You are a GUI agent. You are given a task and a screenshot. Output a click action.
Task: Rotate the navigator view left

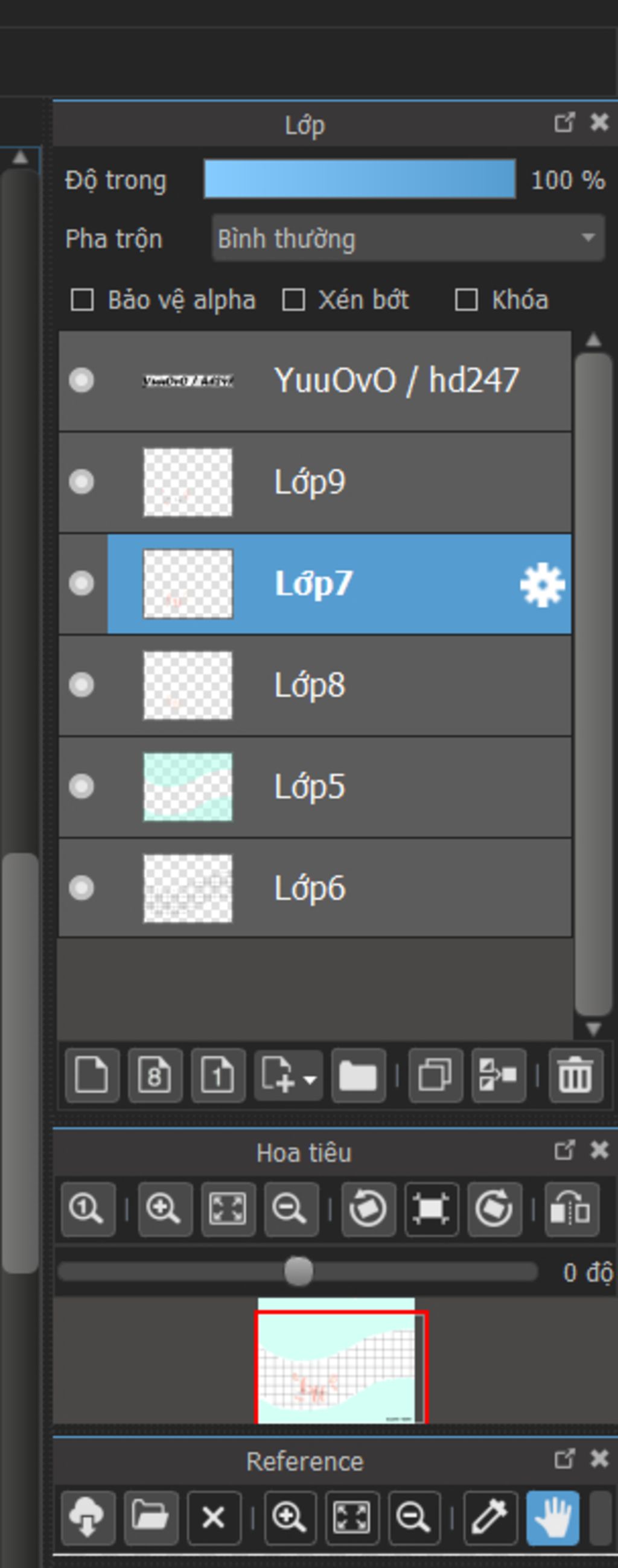[x=368, y=1210]
